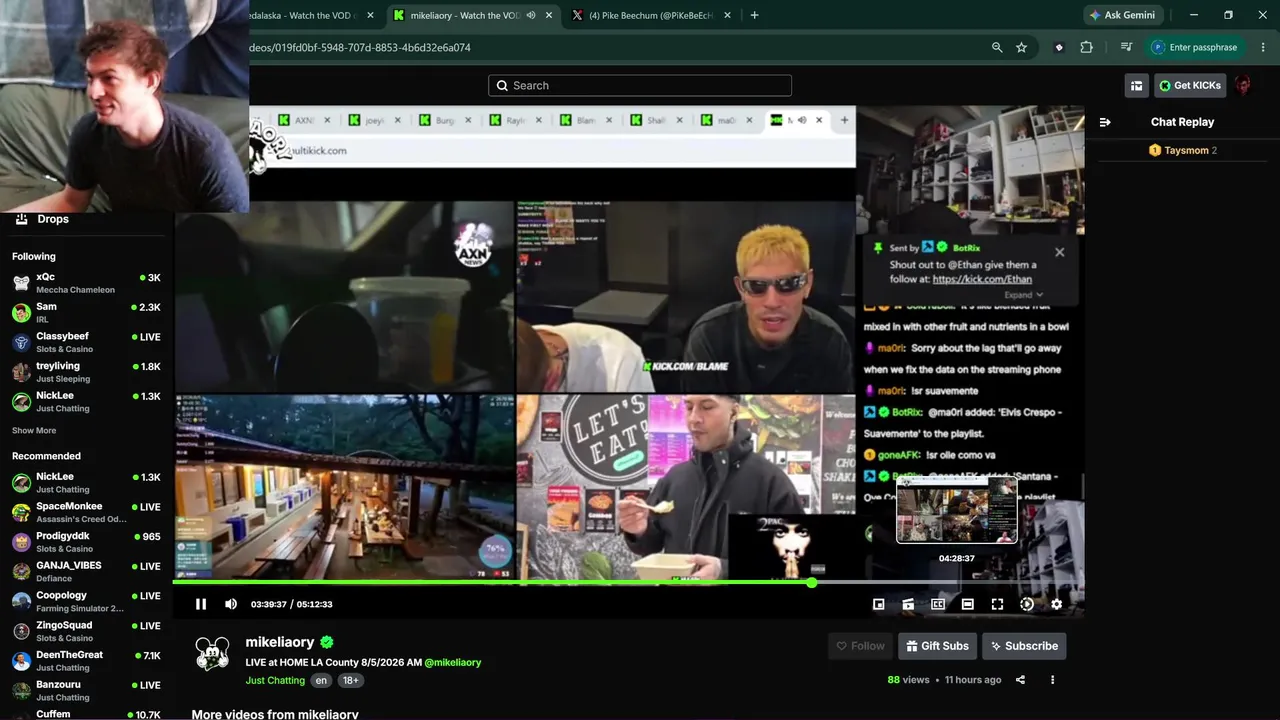This screenshot has width=1280, height=720.
Task: Open treyliving channel in Following
Action: (86, 372)
